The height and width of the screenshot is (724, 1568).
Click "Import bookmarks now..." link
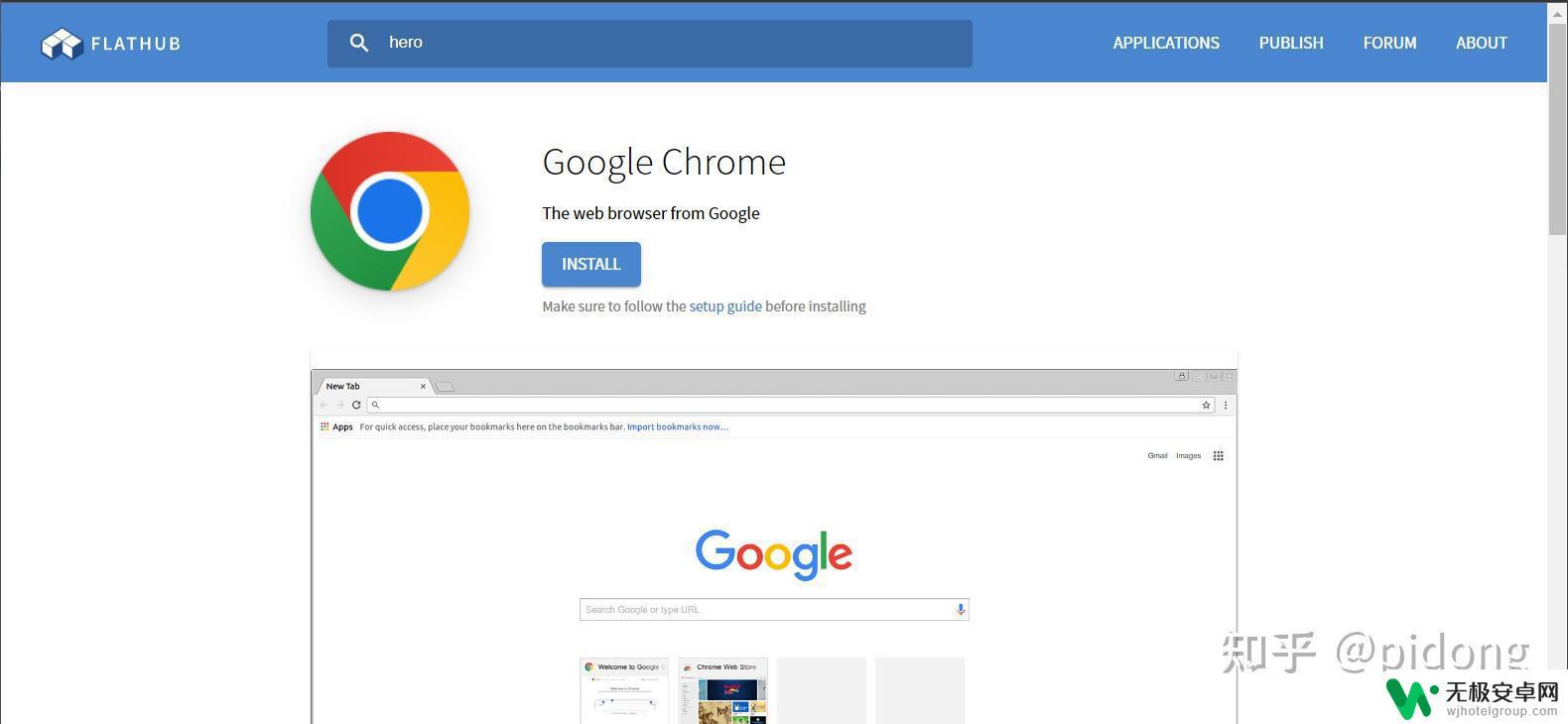pos(678,426)
